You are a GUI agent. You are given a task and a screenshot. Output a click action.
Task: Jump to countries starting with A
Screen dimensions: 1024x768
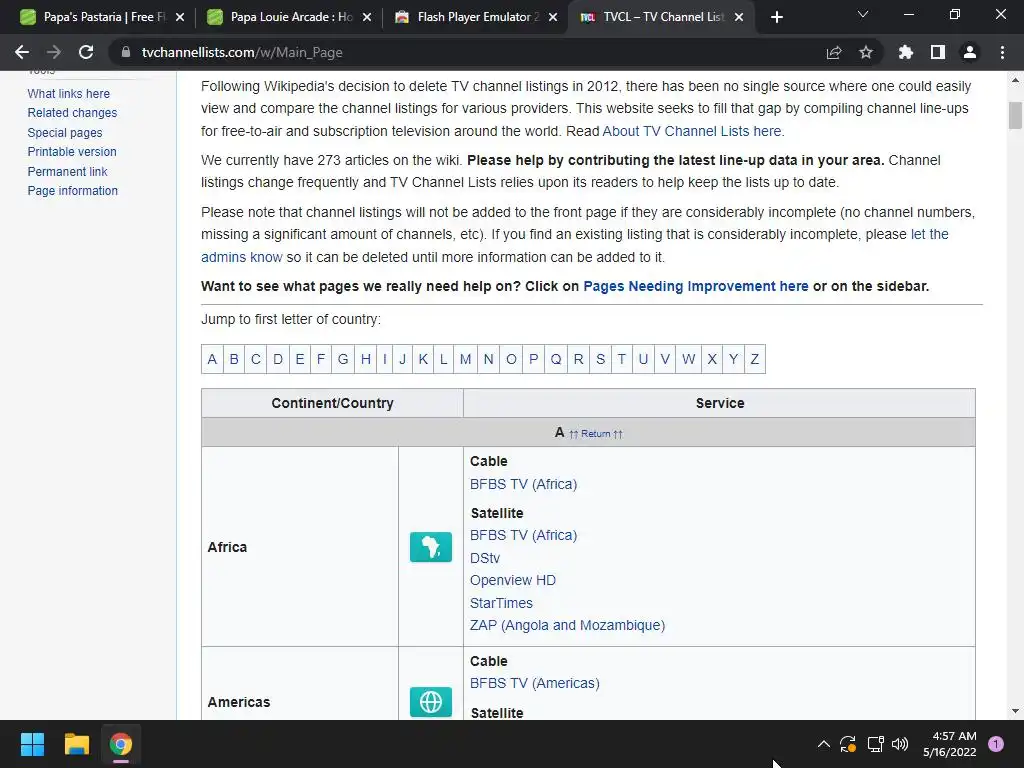tap(212, 359)
